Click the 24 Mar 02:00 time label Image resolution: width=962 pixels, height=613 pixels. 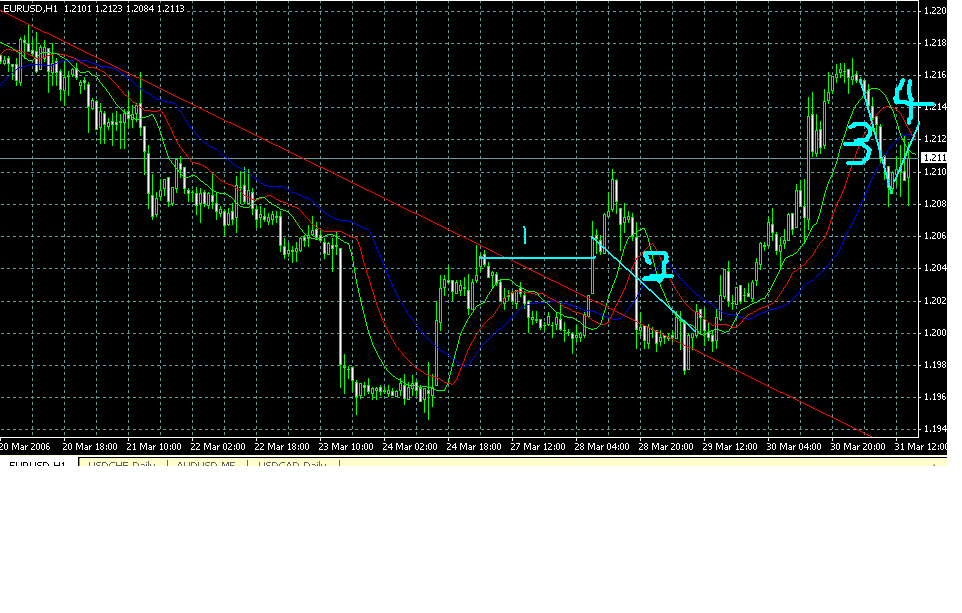coord(410,447)
